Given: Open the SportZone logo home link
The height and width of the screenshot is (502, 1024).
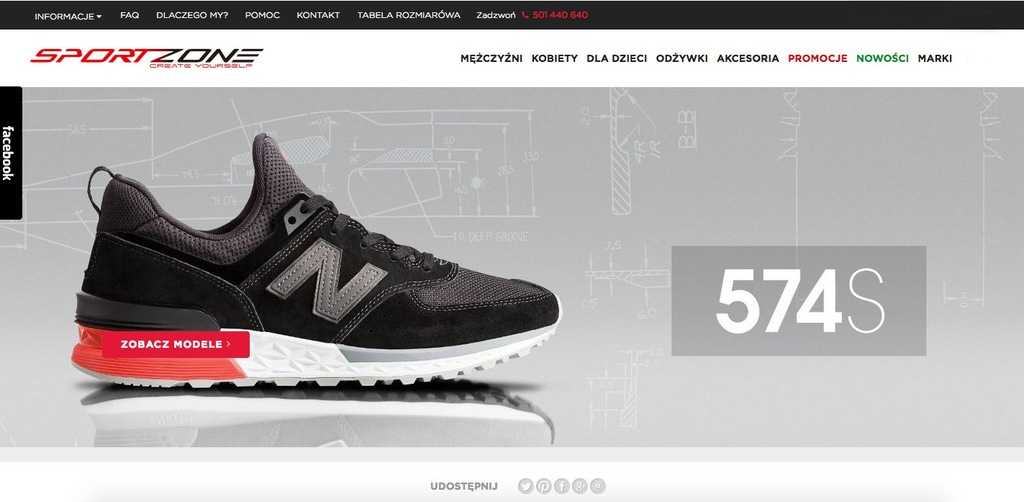Looking at the screenshot, I should (146, 57).
